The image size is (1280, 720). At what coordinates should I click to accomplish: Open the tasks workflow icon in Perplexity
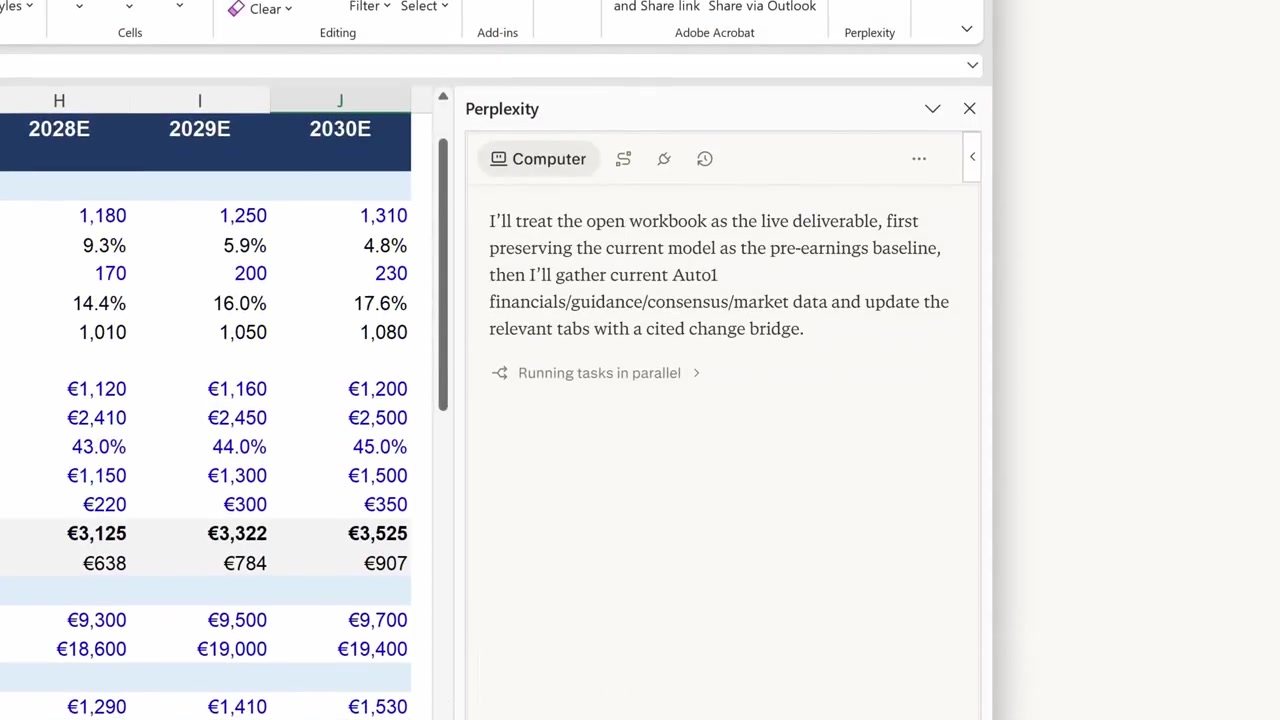pos(623,159)
